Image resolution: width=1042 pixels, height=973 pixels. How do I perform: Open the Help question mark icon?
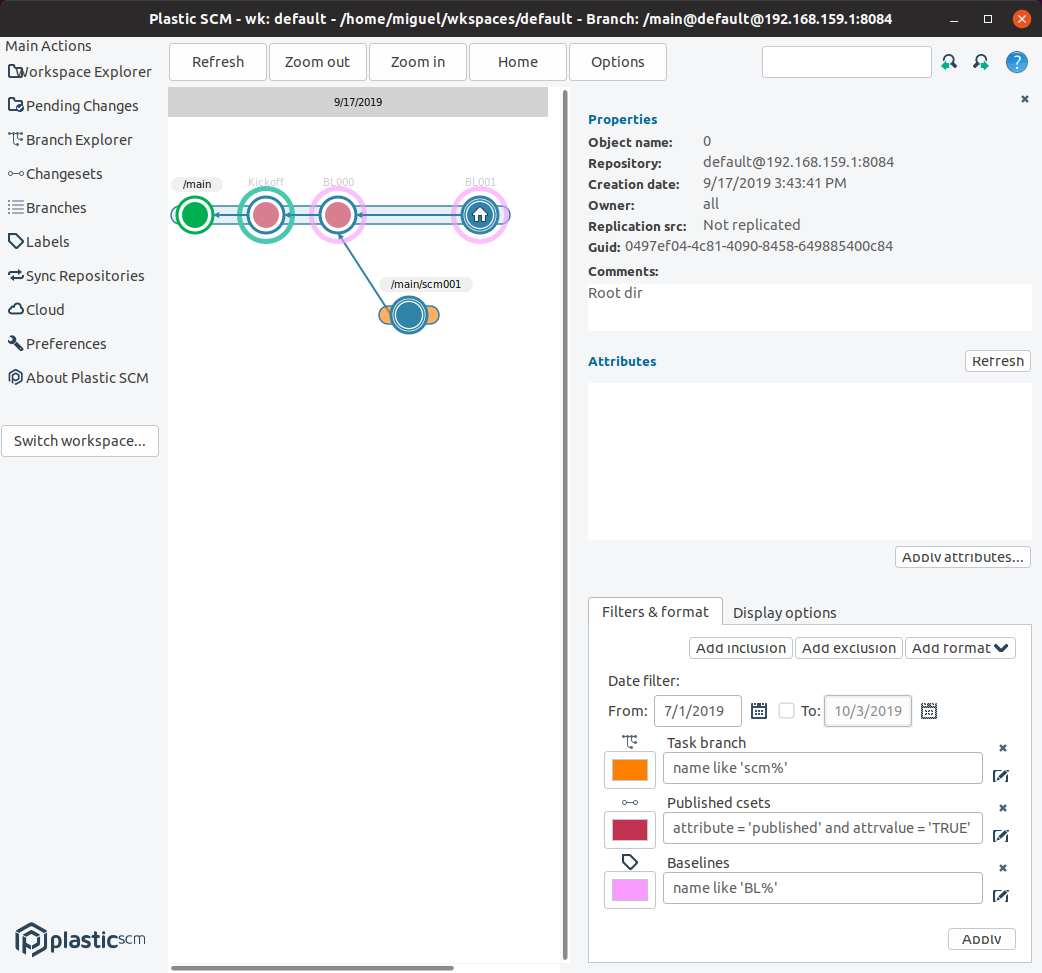(1016, 61)
